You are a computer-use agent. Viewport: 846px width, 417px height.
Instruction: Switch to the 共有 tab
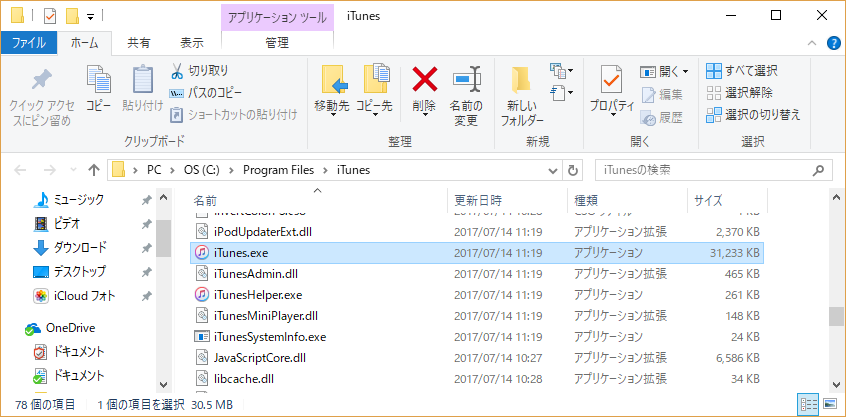pyautogui.click(x=139, y=43)
